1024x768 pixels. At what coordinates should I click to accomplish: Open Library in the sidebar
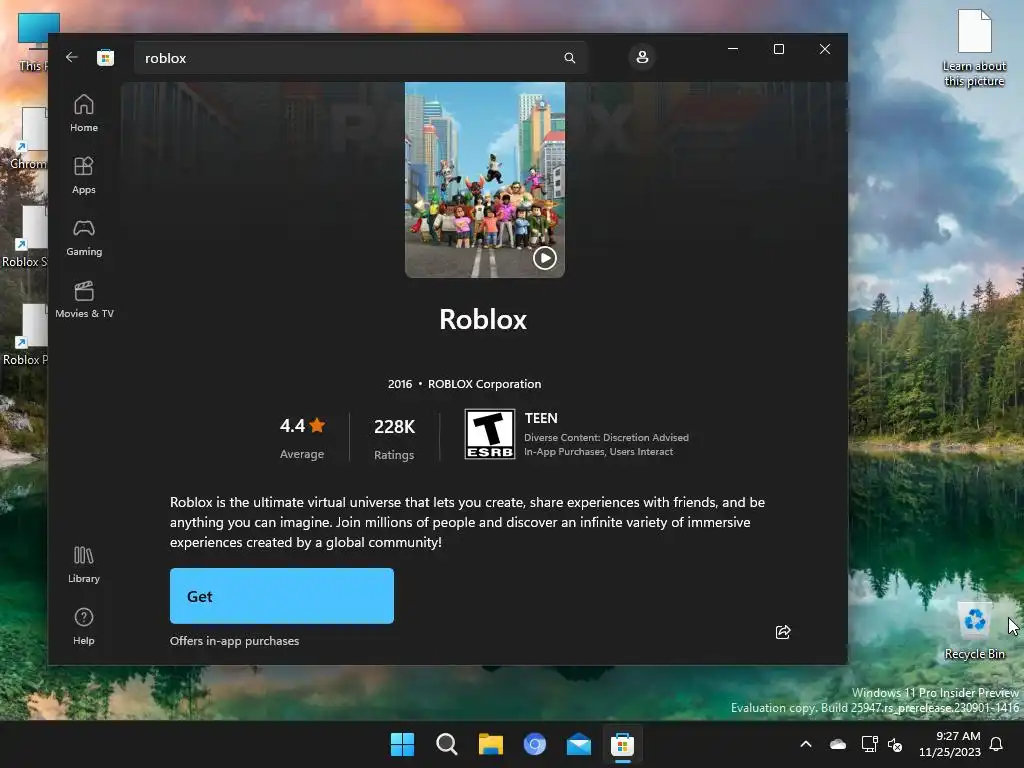84,564
